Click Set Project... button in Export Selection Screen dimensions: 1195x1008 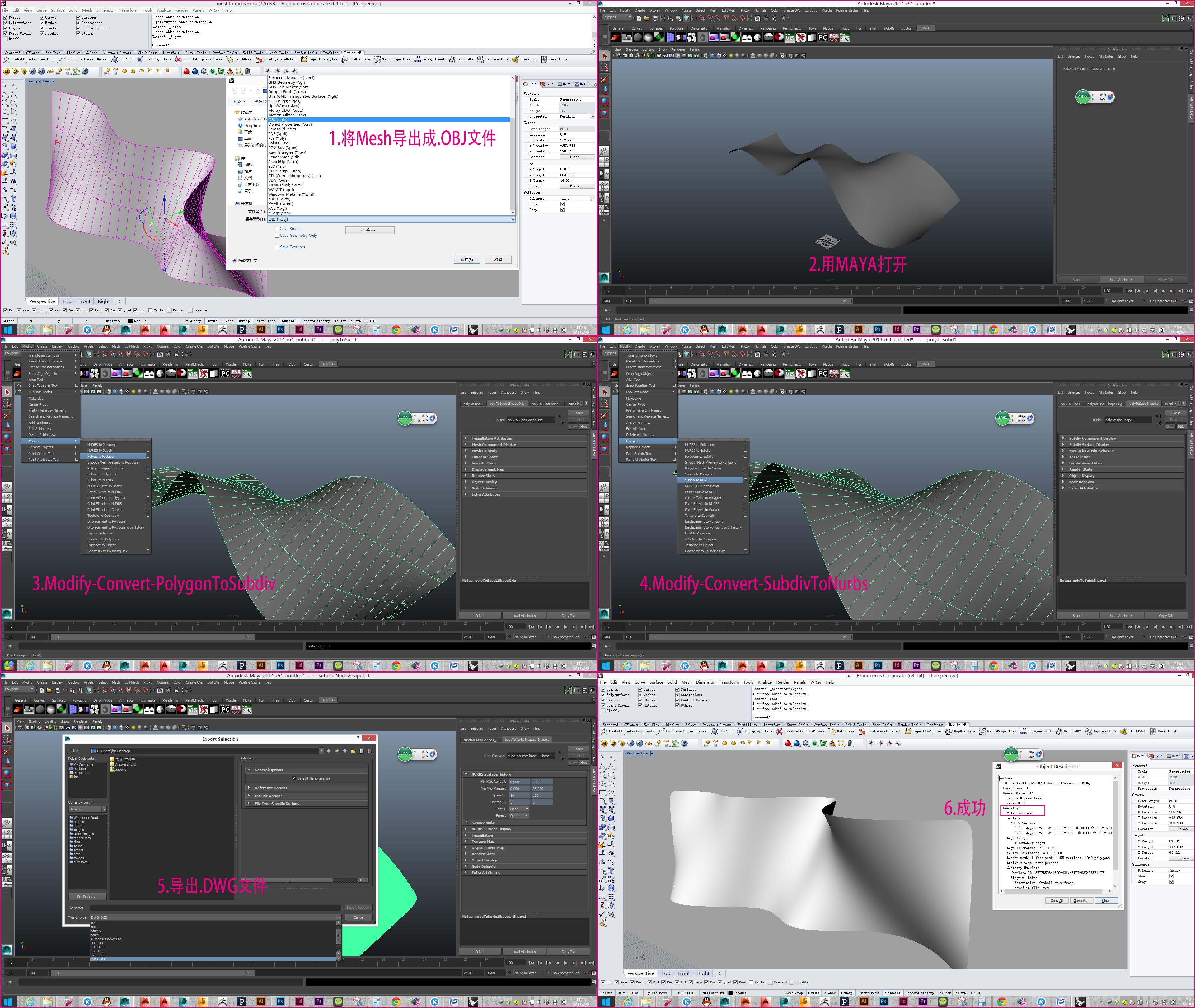coord(87,897)
